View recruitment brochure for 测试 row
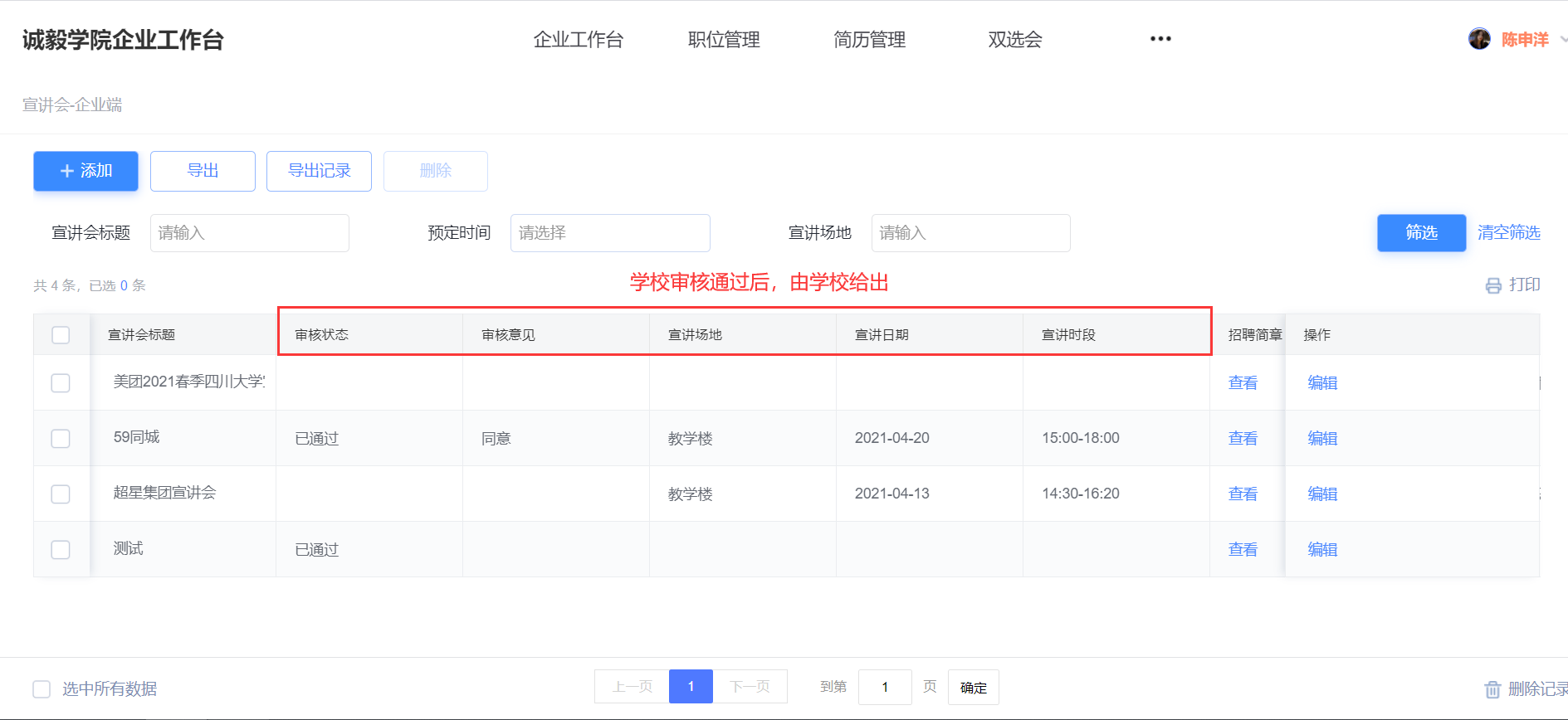 tap(1243, 549)
